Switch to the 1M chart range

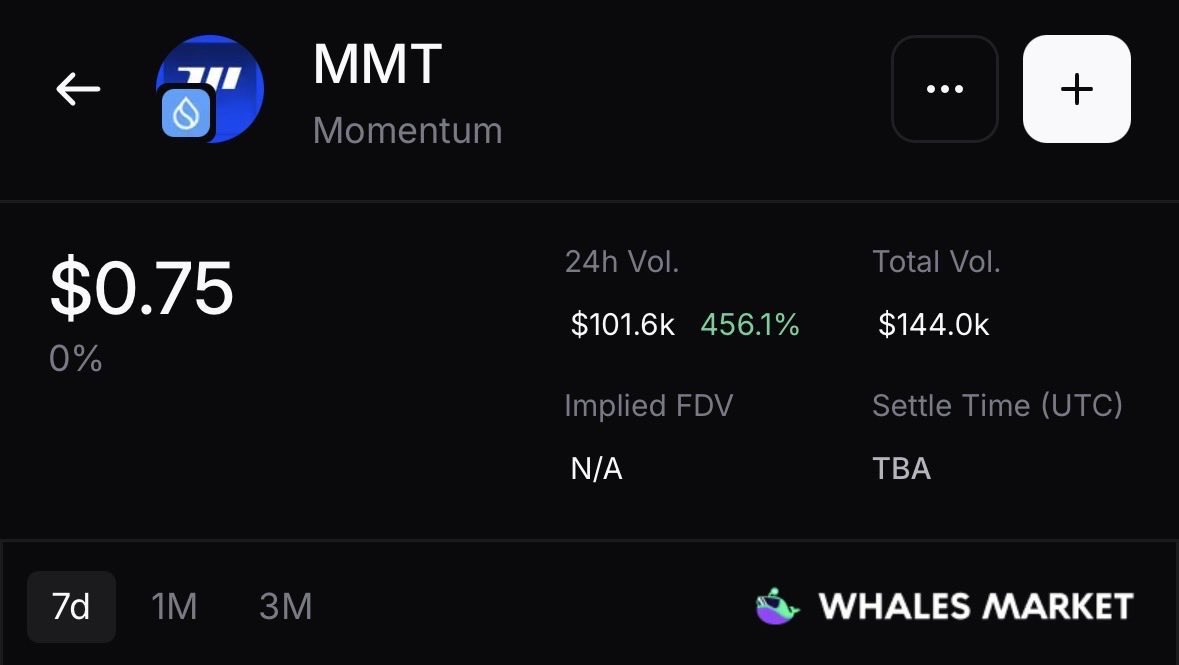click(x=174, y=606)
